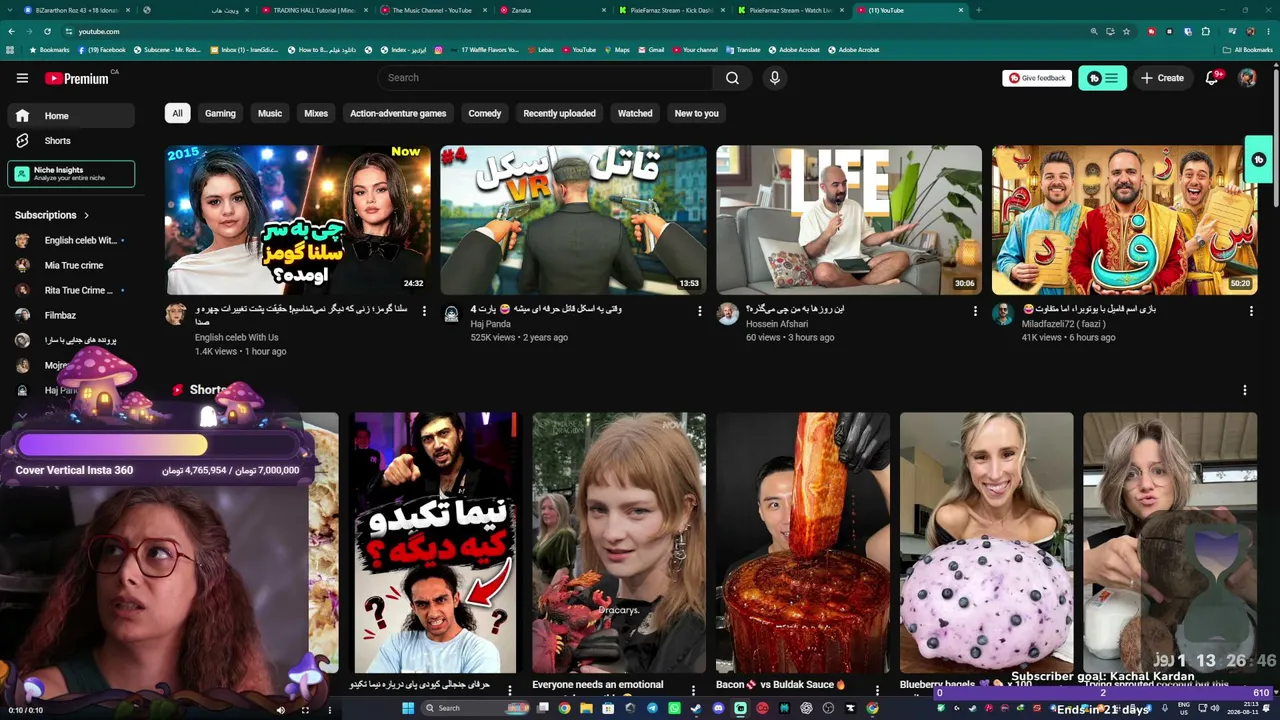Open options for Everyone needs an emotional short
Viewport: 1280px width, 720px height.
click(693, 689)
